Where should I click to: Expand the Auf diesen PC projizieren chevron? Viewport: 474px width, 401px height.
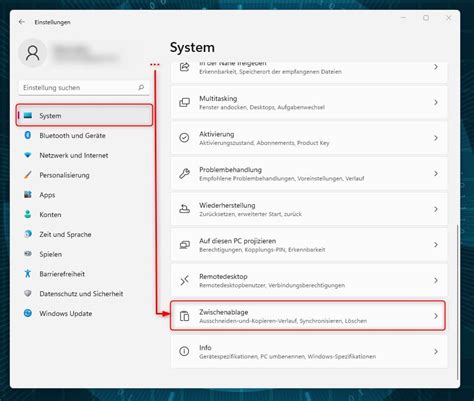tap(436, 245)
